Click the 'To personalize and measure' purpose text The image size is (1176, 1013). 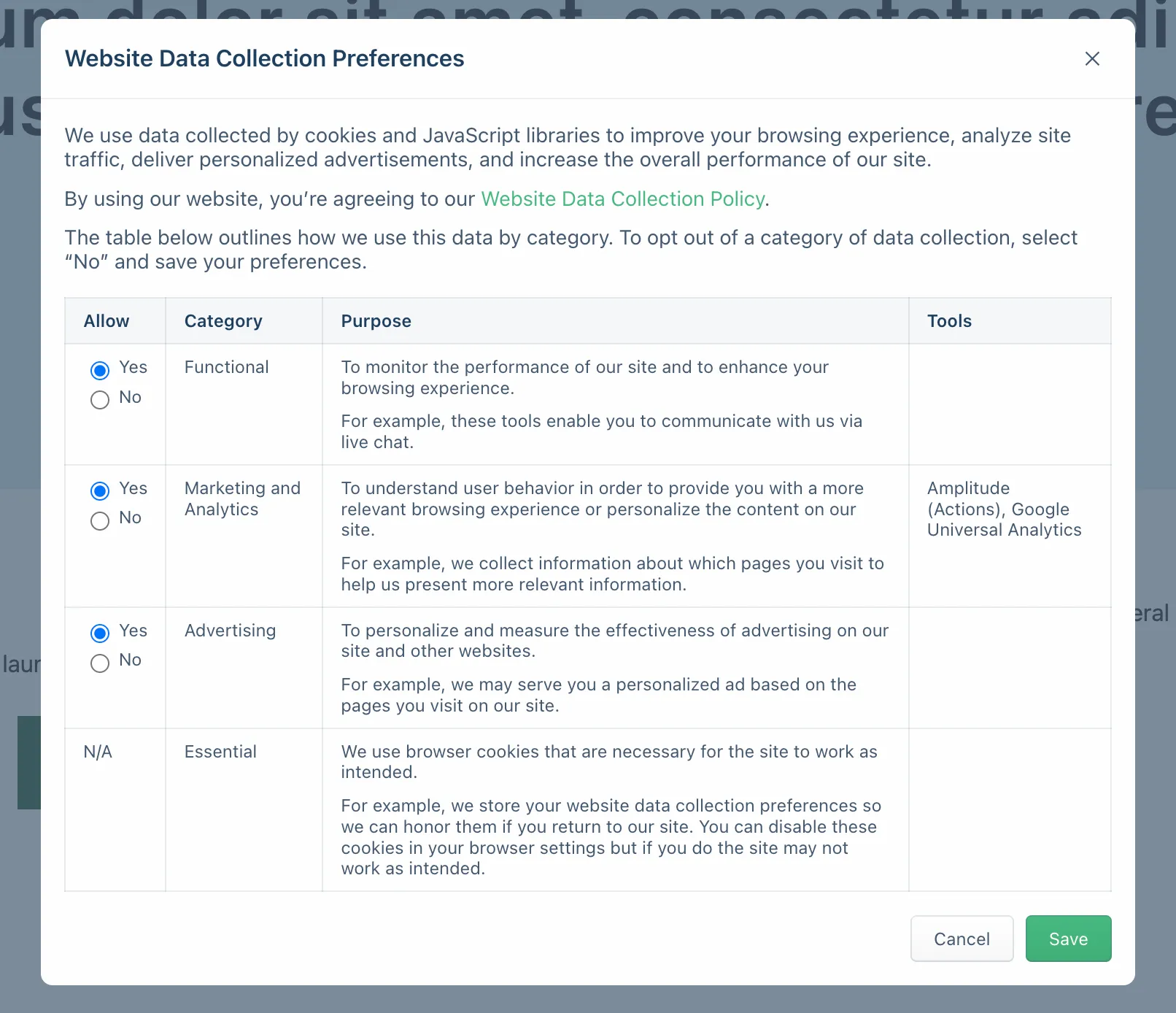[614, 640]
